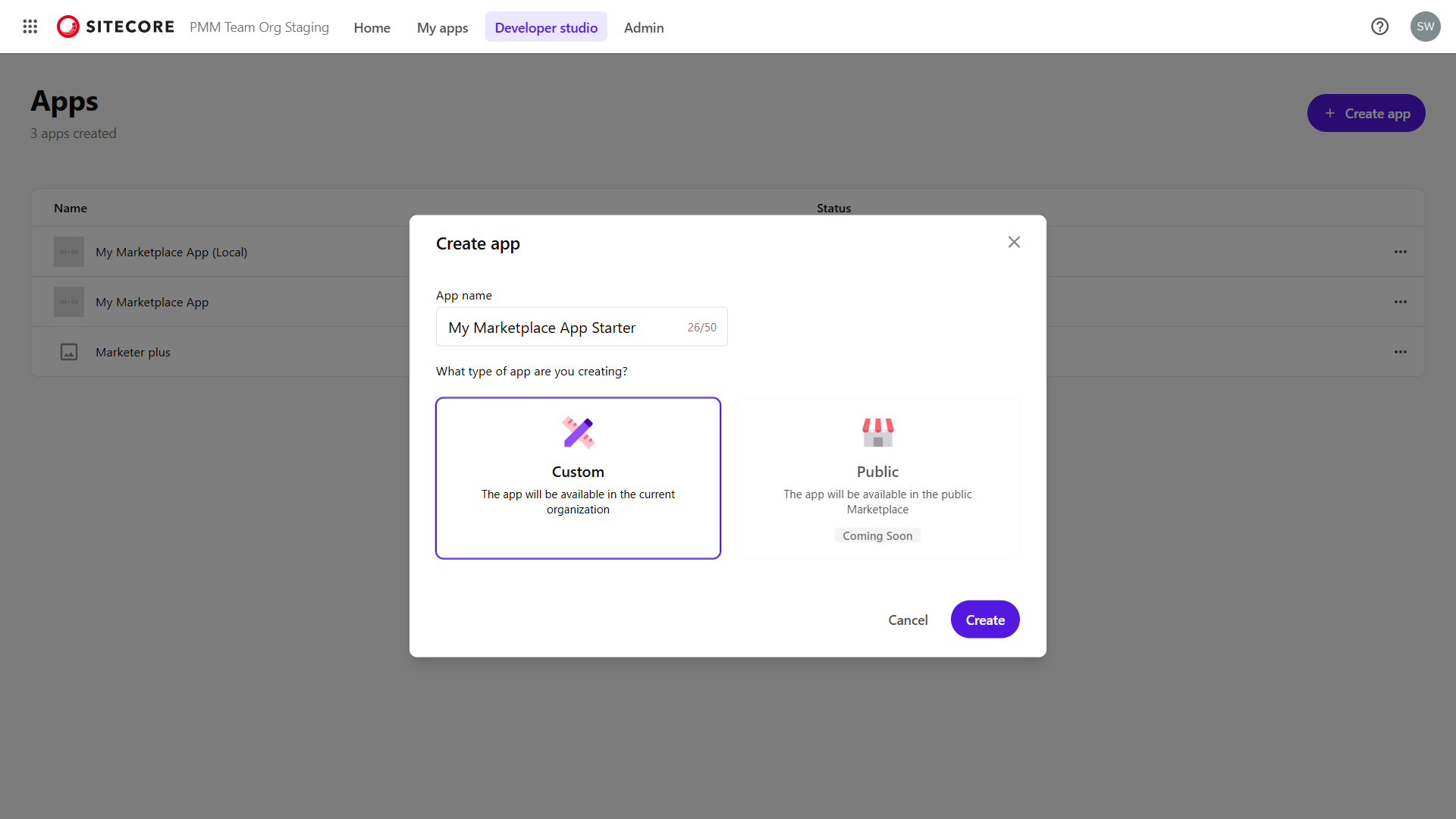Viewport: 1456px width, 819px height.
Task: Edit the App name input field
Action: [x=561, y=327]
